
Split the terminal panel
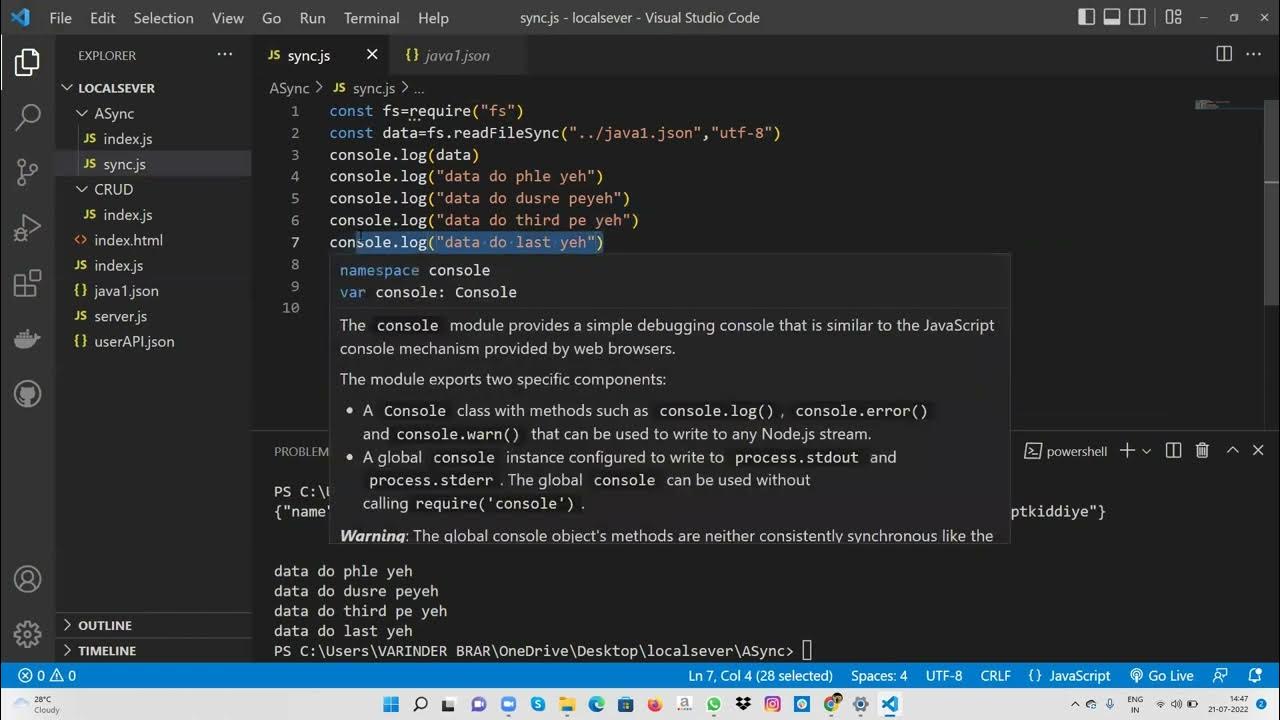point(1174,451)
